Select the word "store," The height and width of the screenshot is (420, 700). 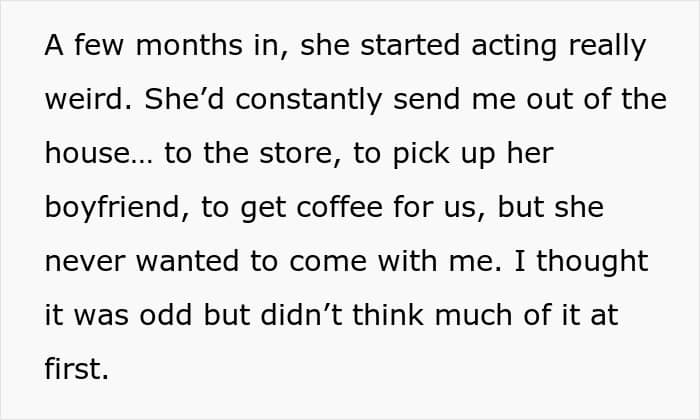(x=300, y=153)
